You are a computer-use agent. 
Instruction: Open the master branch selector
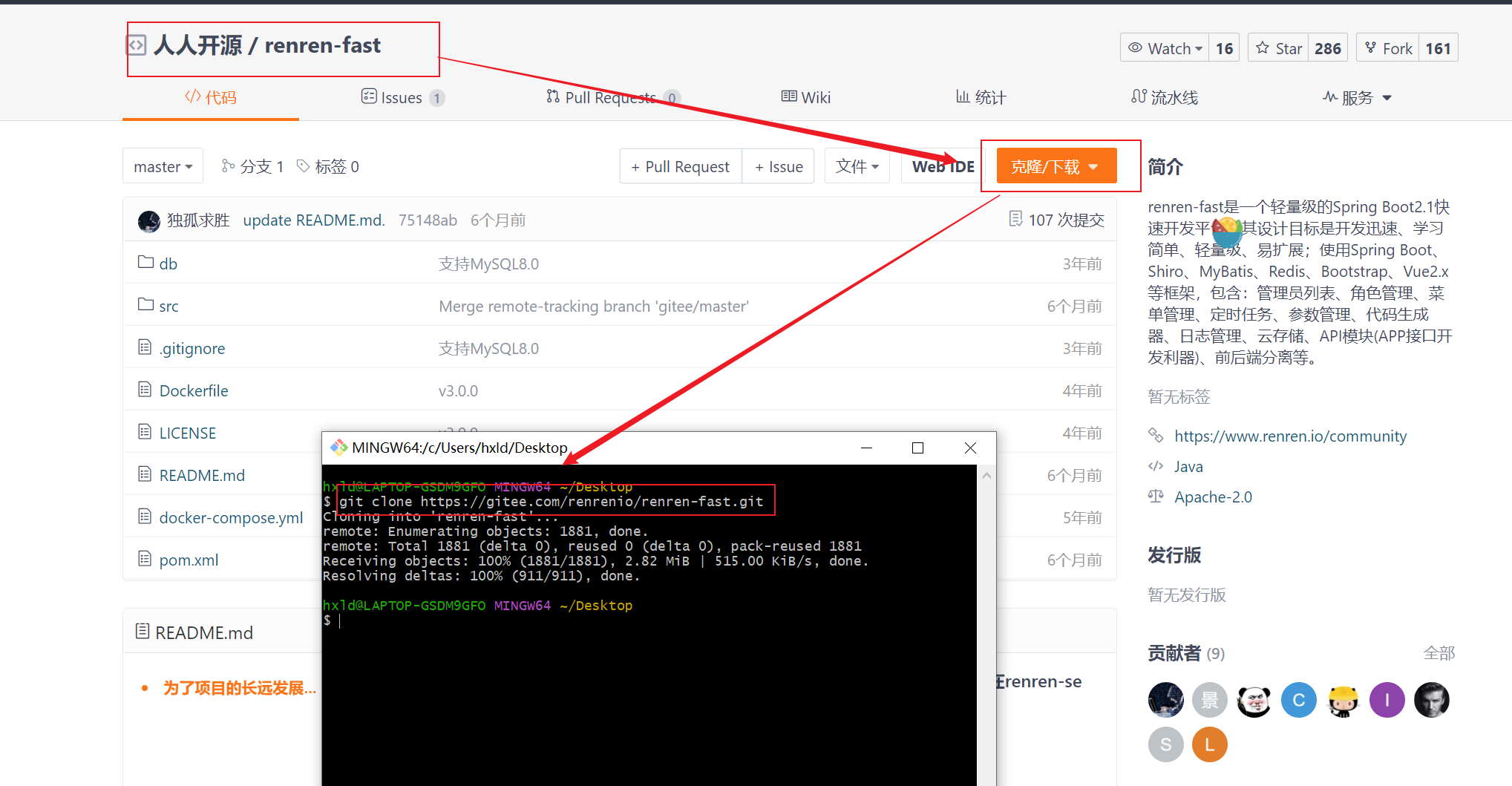(163, 166)
